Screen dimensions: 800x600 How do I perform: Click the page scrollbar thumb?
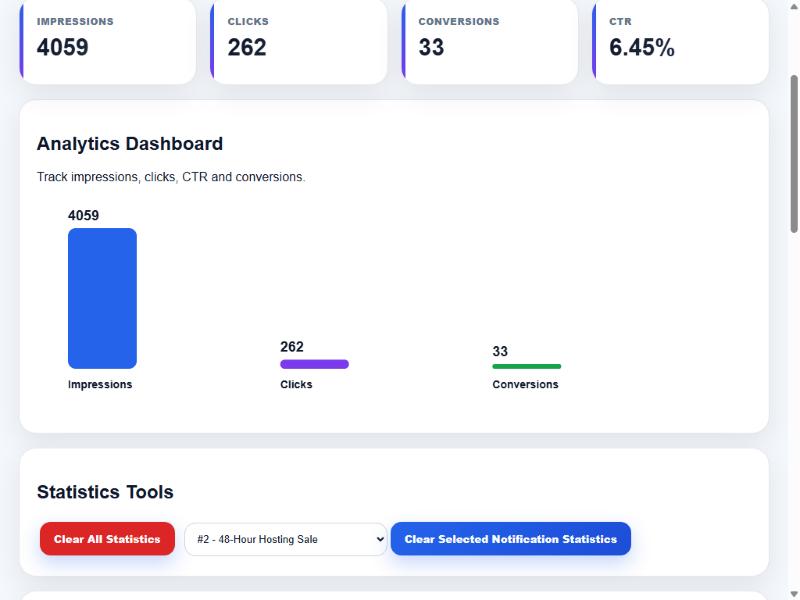point(794,154)
